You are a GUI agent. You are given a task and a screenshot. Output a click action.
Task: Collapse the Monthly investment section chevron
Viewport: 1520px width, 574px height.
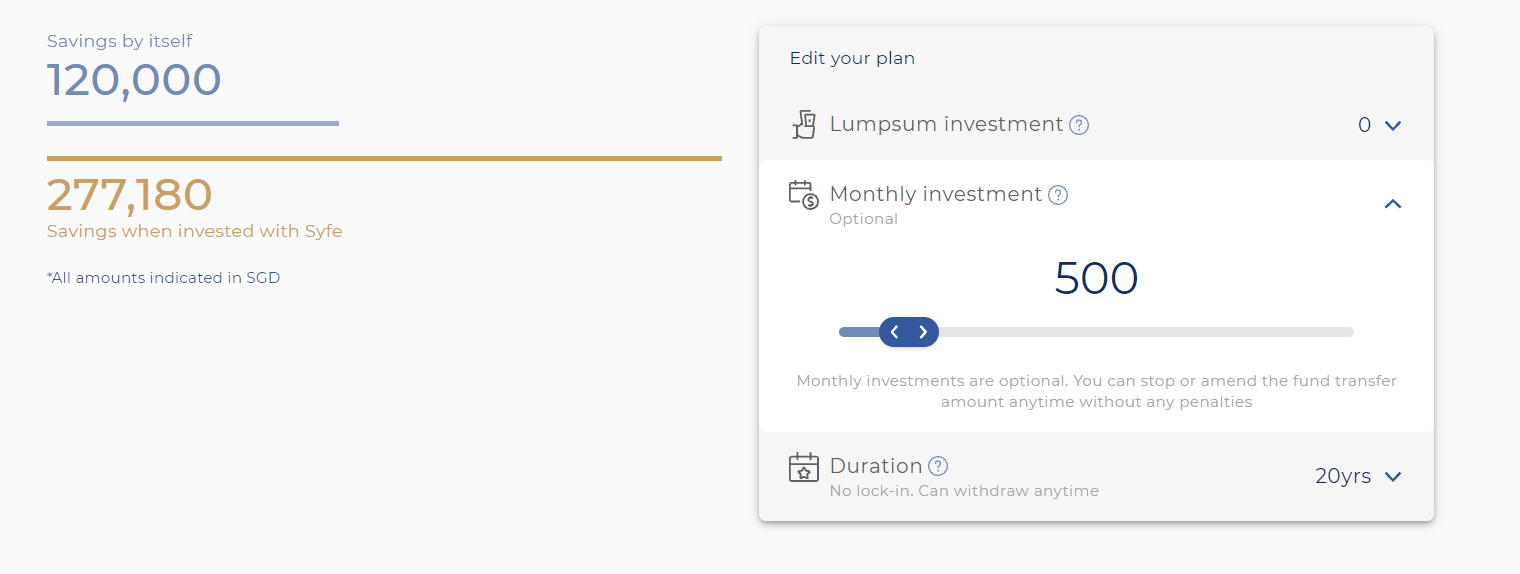click(x=1393, y=204)
